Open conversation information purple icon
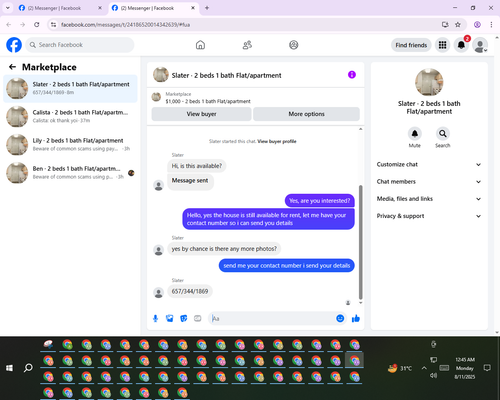This screenshot has height=400, width=500. click(352, 75)
